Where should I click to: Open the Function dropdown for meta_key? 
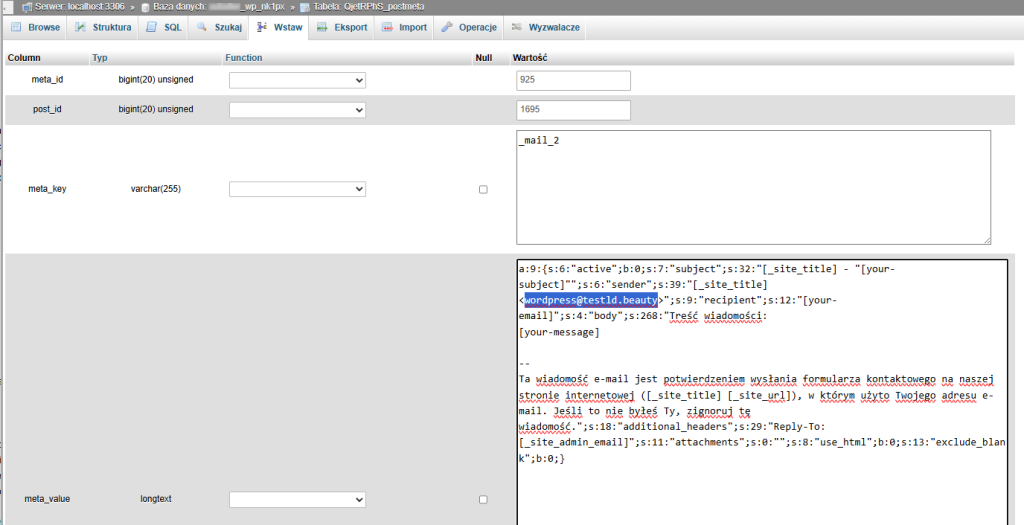[297, 189]
